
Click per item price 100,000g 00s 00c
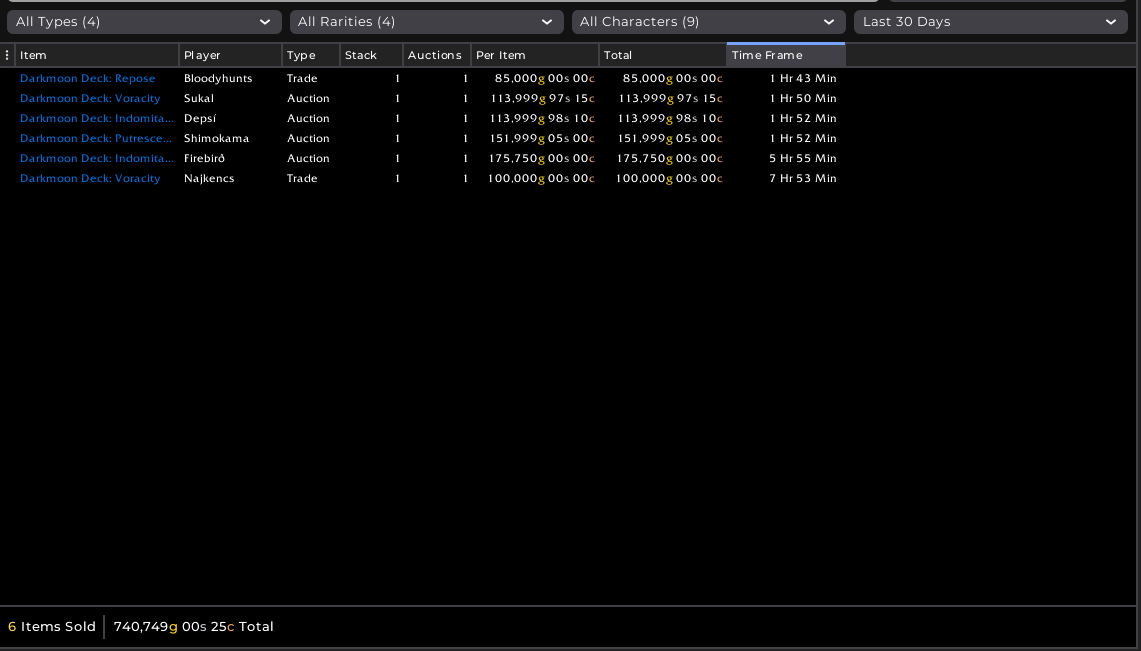tap(541, 178)
